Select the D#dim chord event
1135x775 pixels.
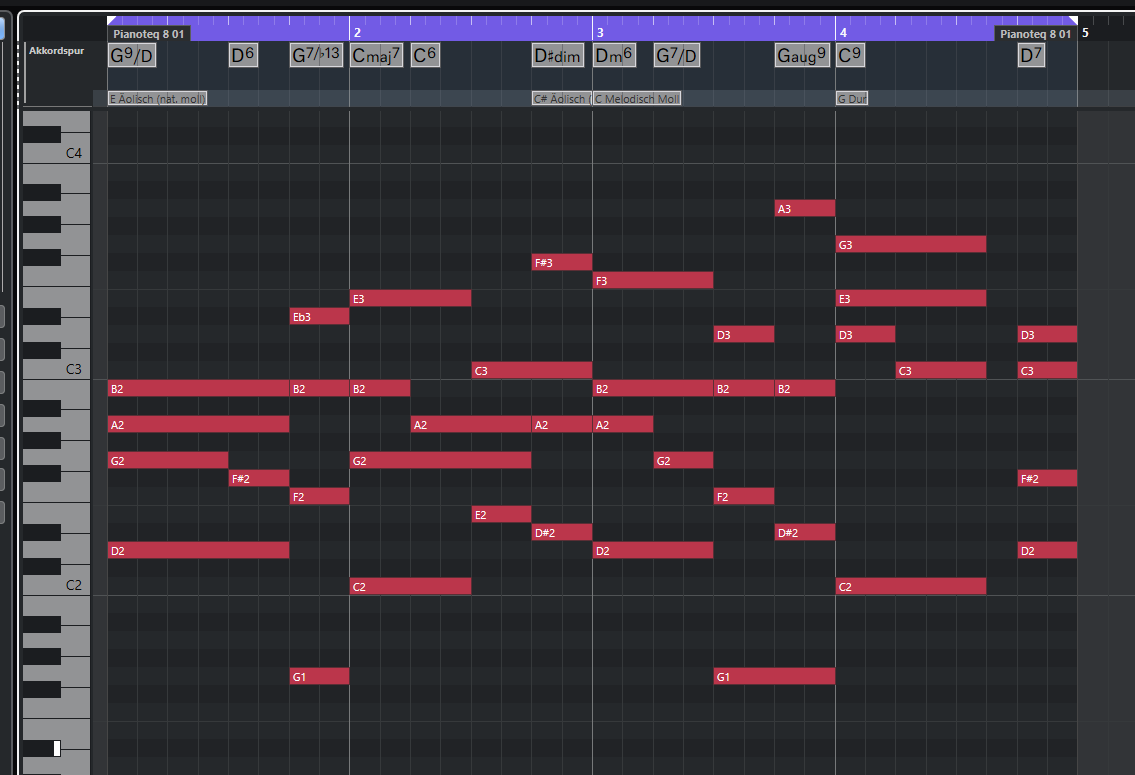557,56
